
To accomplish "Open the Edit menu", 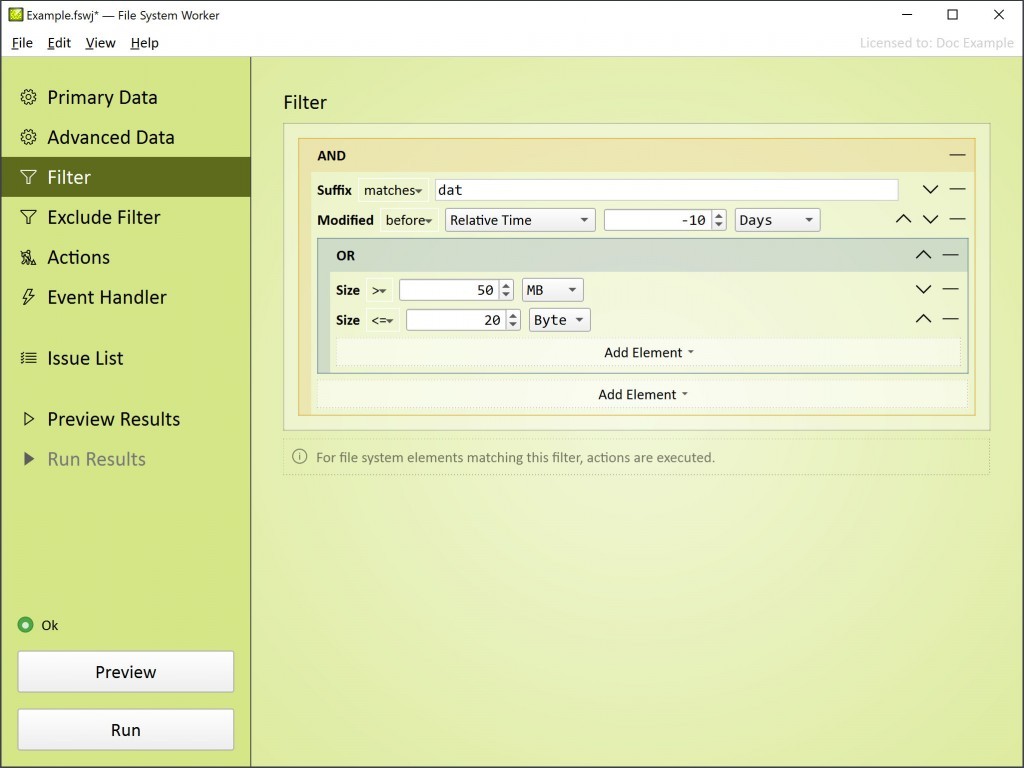I will tap(59, 43).
